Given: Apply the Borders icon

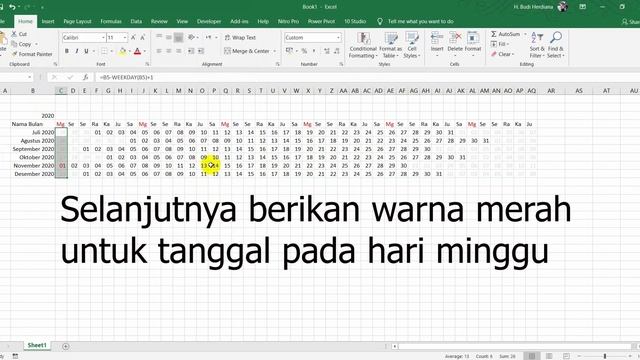Looking at the screenshot, I should coord(104,51).
